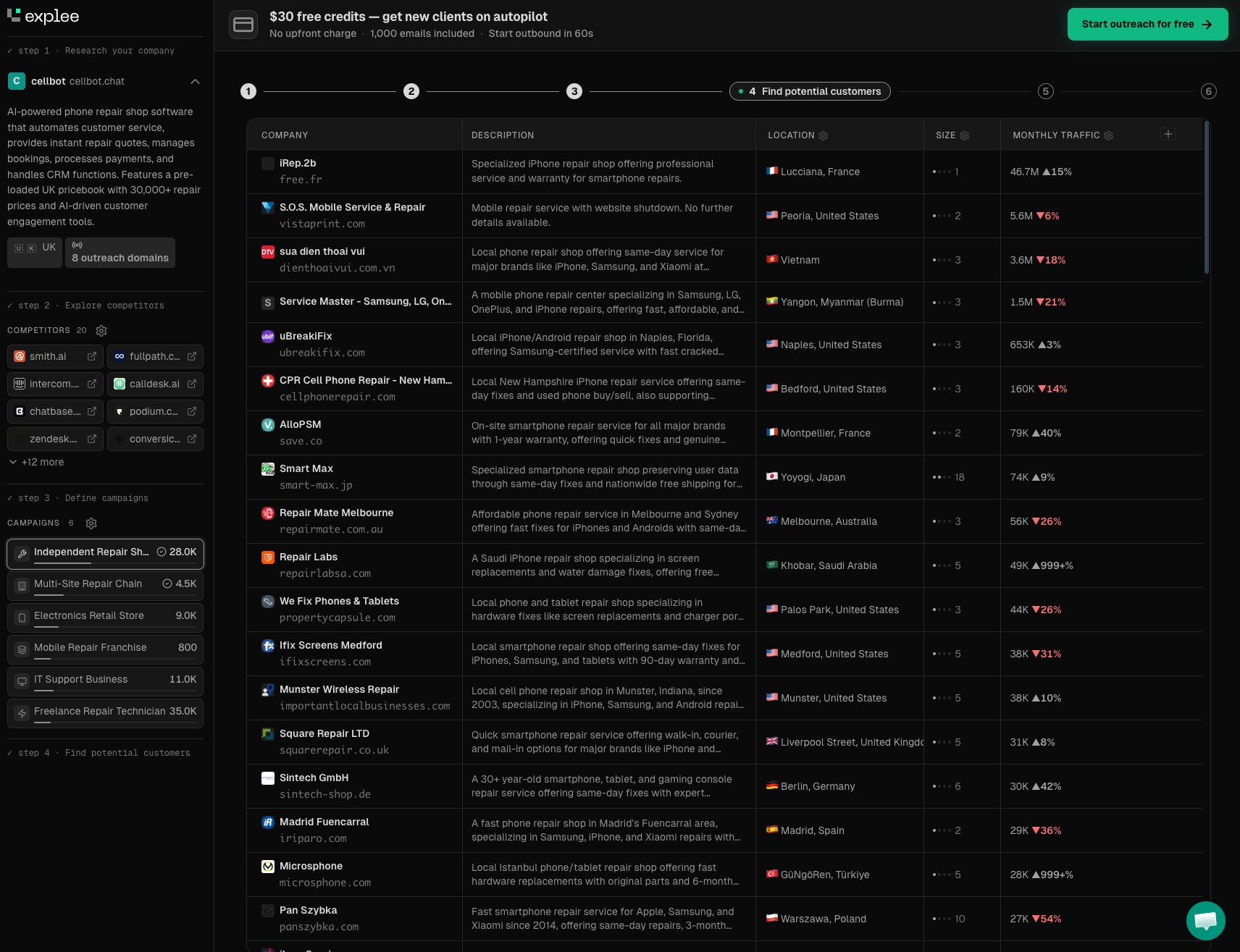Click the cellbot company avatar icon
The width and height of the screenshot is (1240, 952).
(16, 81)
